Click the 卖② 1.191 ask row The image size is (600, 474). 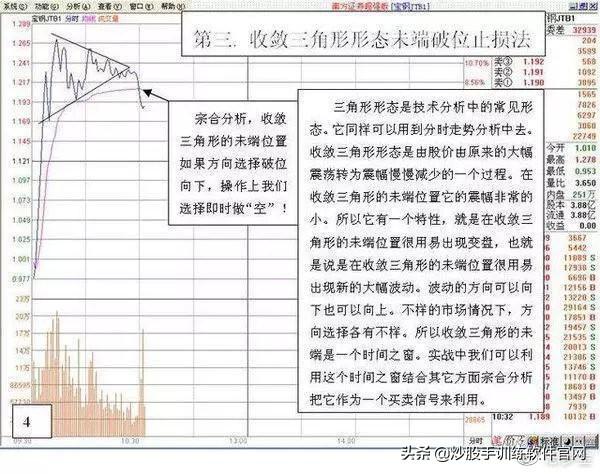tap(545, 72)
